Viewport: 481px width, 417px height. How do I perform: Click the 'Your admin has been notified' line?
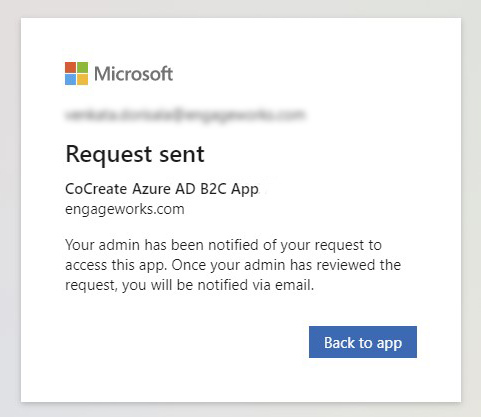[223, 245]
